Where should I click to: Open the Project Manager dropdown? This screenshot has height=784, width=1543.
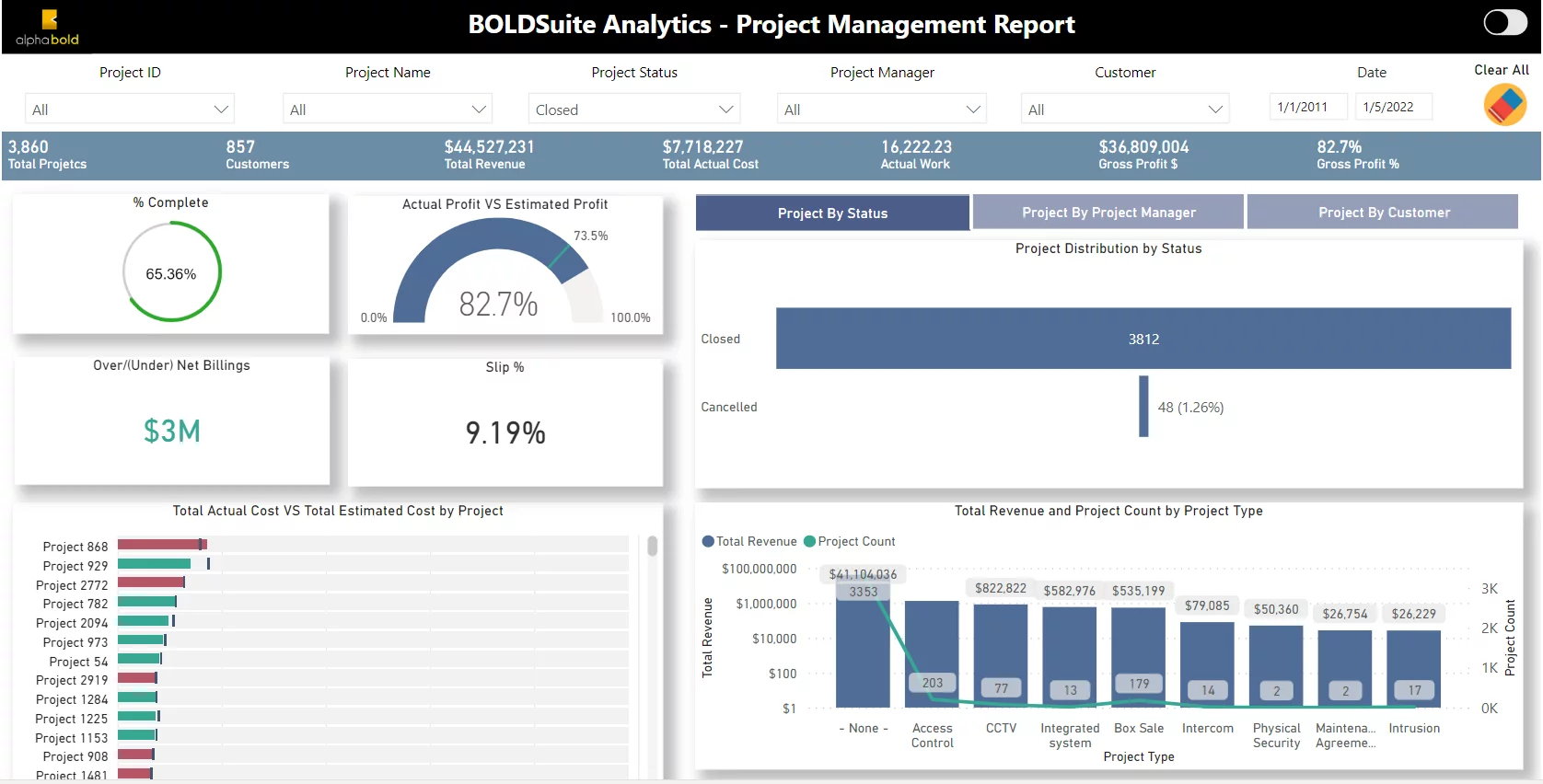pyautogui.click(x=882, y=109)
